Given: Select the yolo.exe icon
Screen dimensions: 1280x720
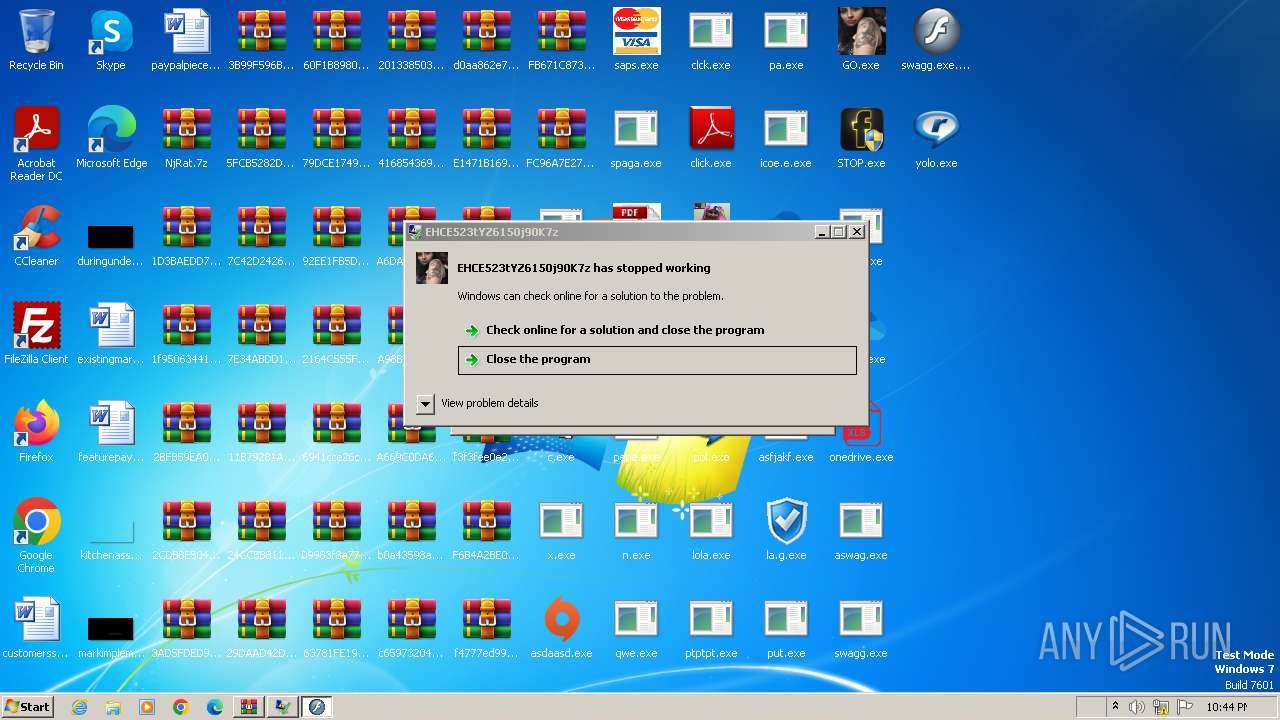Looking at the screenshot, I should coord(936,138).
